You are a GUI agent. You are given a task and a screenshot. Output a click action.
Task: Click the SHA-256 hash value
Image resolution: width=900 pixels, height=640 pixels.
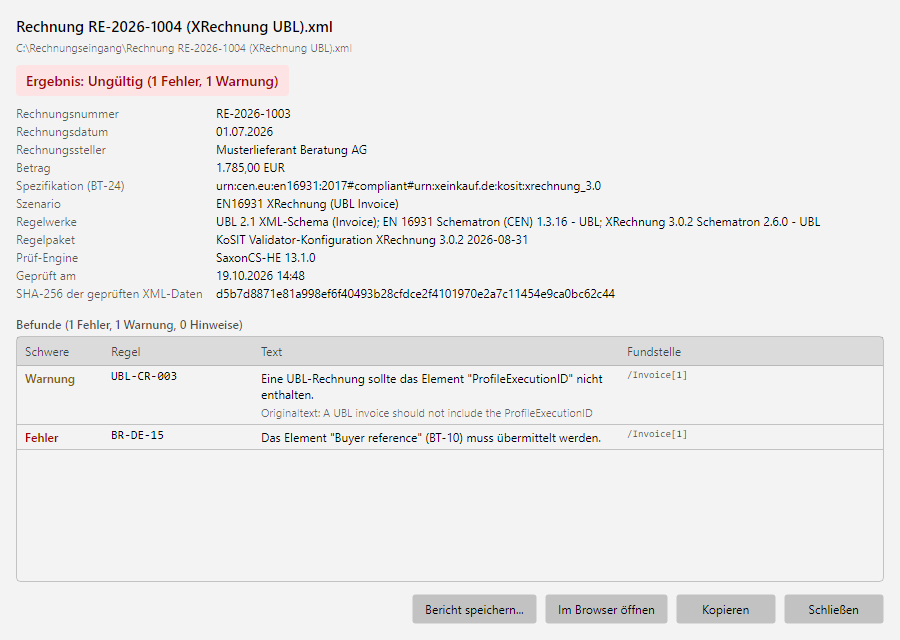click(415, 294)
